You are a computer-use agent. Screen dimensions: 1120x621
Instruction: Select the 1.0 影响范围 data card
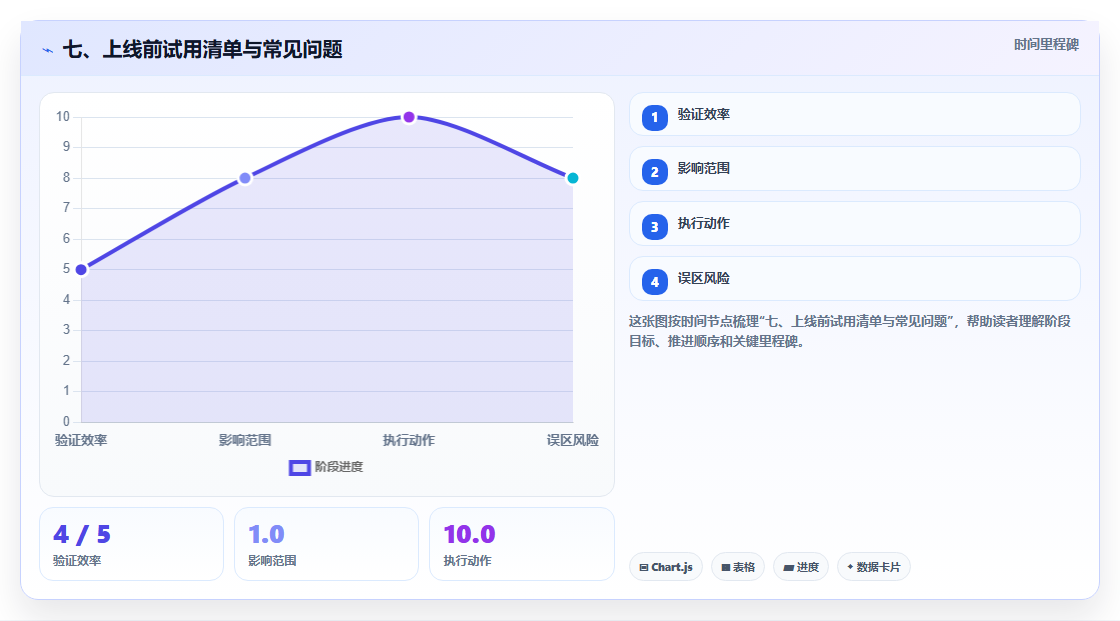click(326, 544)
